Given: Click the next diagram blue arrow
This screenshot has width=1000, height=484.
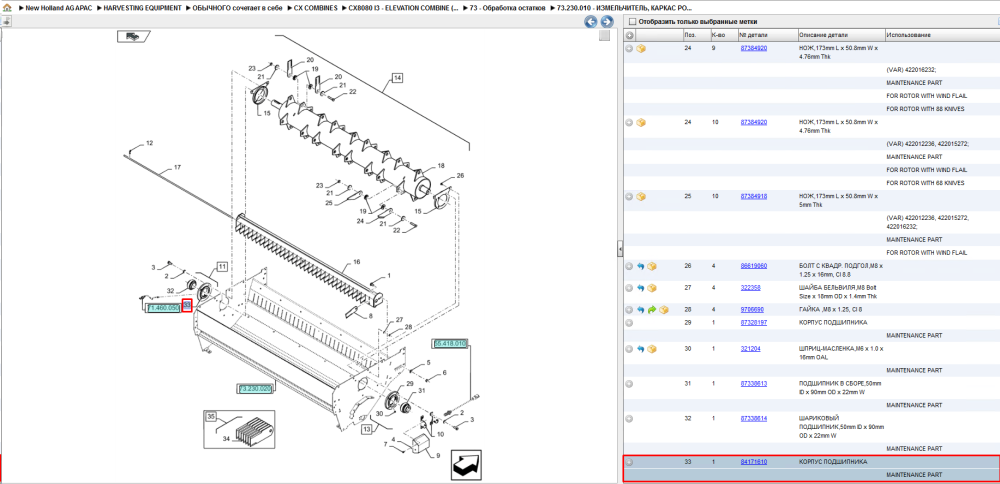Looking at the screenshot, I should tap(607, 22).
